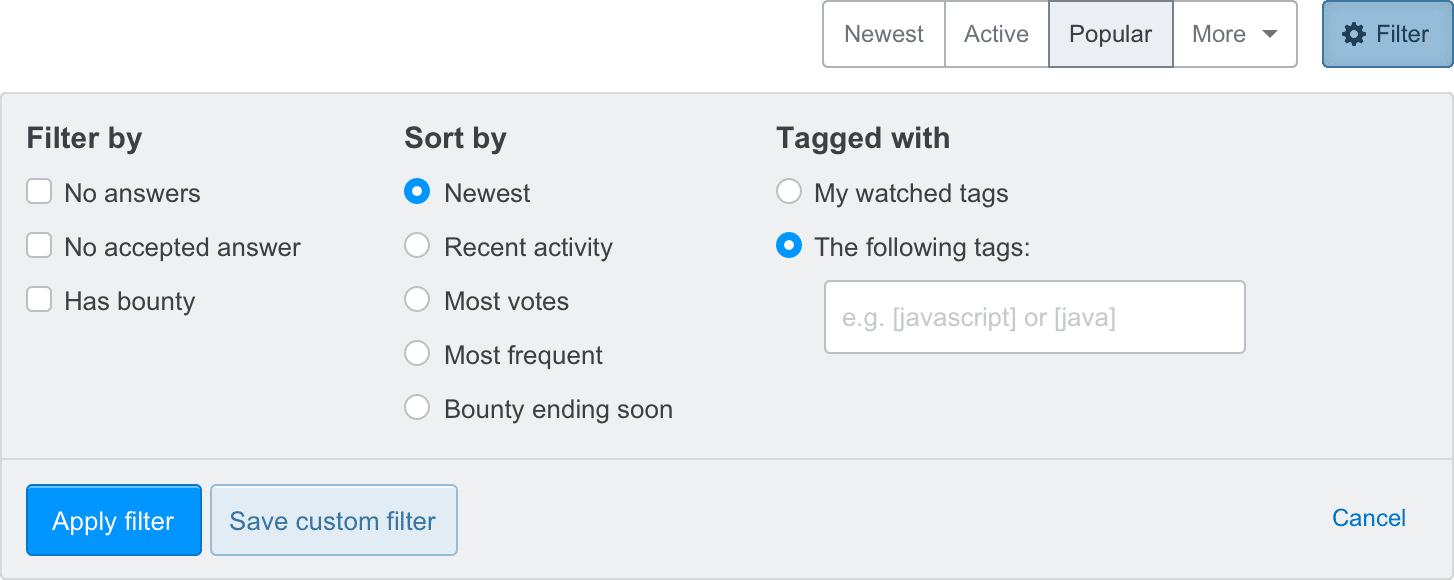1454x580 pixels.
Task: Select My watched tags option
Action: [x=789, y=192]
